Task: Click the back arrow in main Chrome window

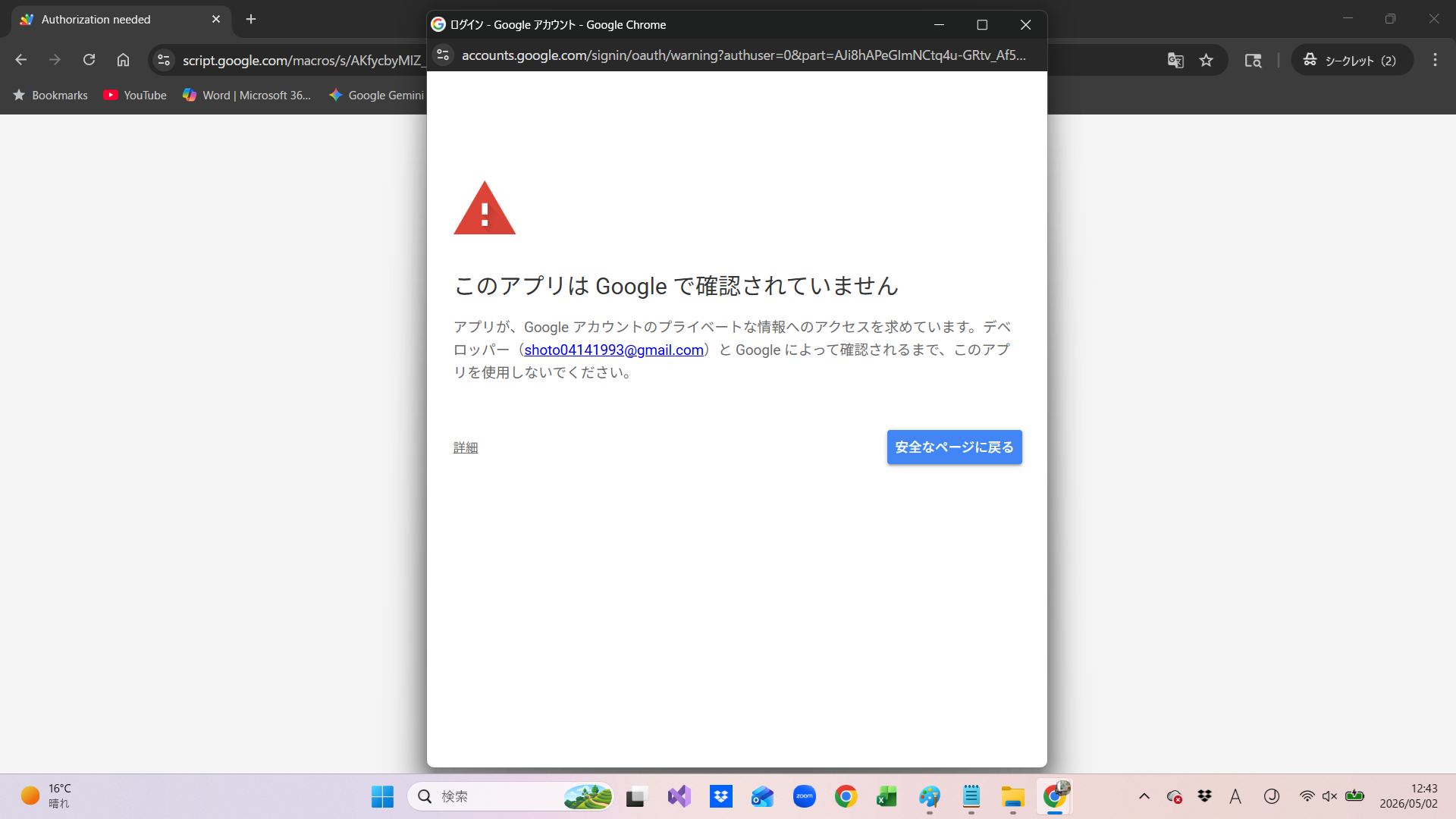Action: tap(21, 60)
